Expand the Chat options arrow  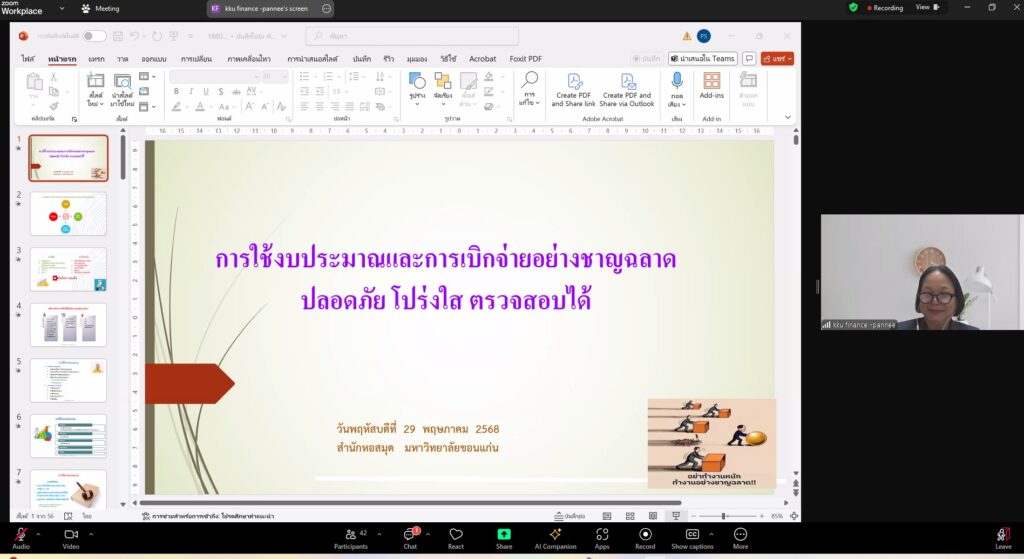tap(428, 534)
